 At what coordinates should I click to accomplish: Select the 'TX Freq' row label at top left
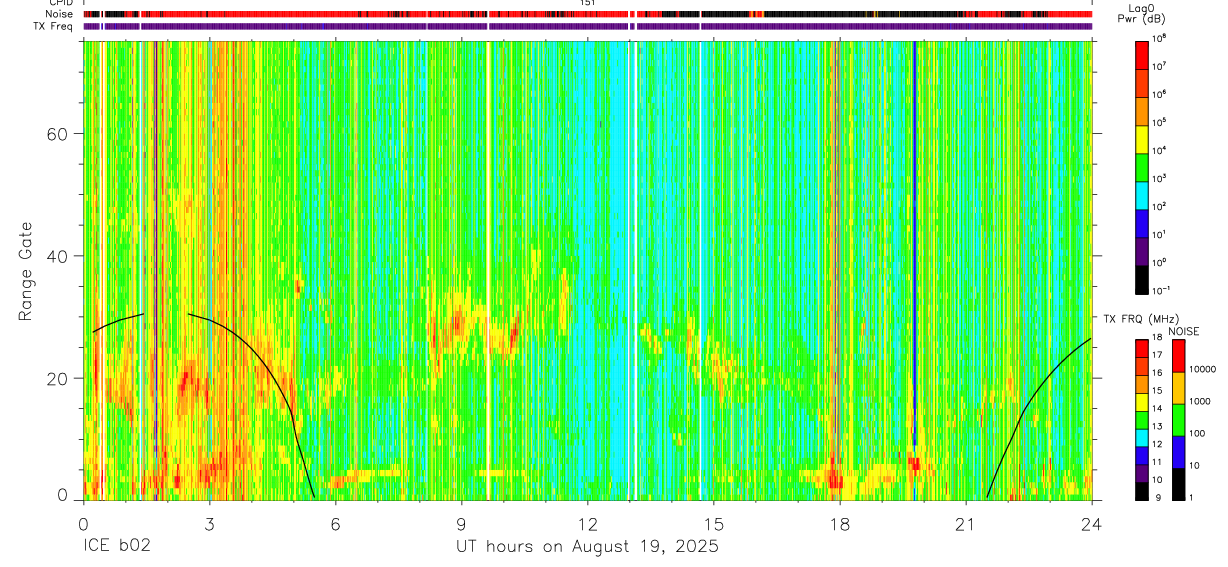point(54,26)
